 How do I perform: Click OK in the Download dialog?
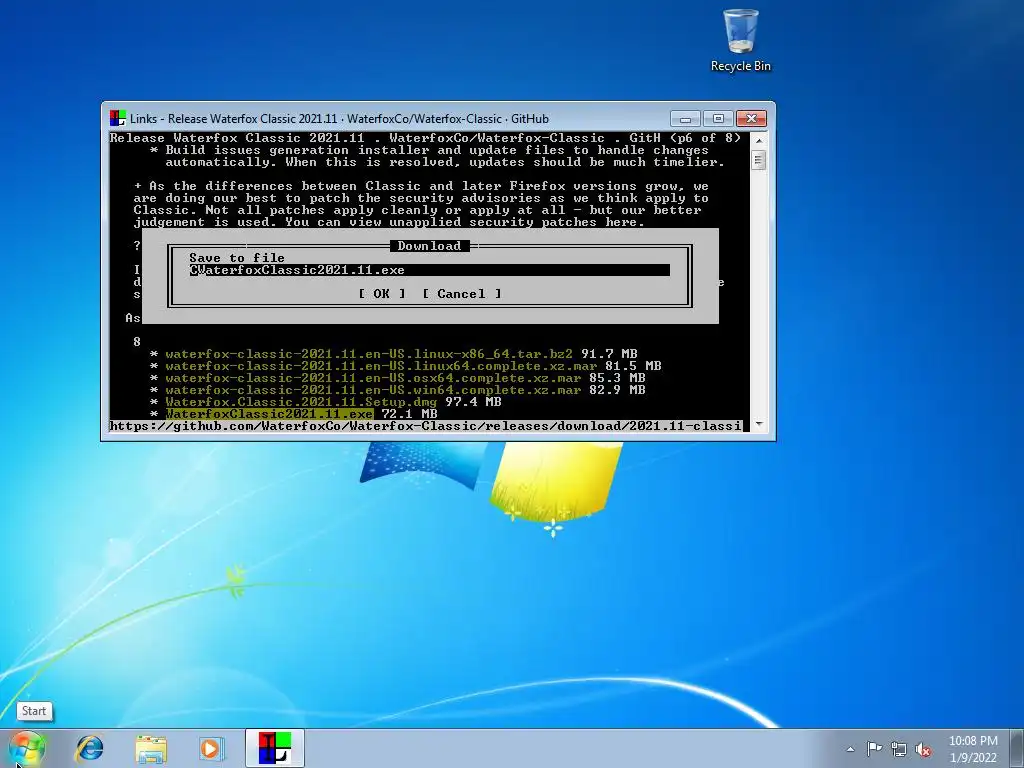click(381, 294)
